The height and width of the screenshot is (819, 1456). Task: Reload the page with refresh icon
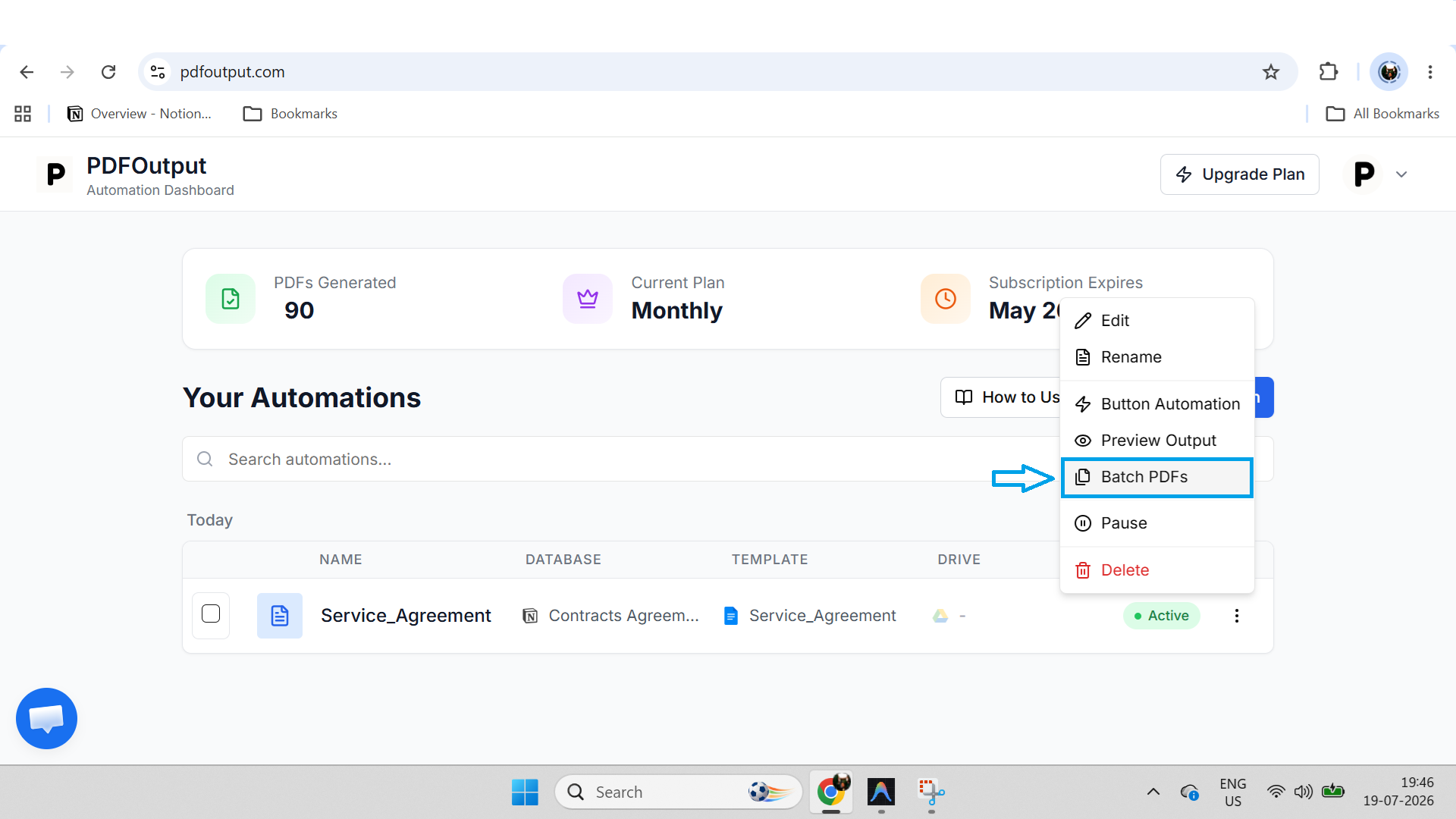click(108, 72)
